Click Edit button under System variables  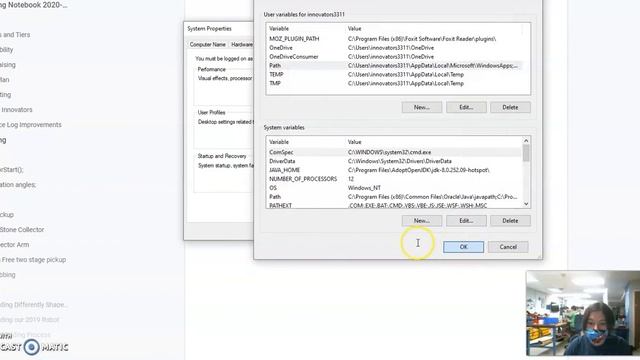466,220
